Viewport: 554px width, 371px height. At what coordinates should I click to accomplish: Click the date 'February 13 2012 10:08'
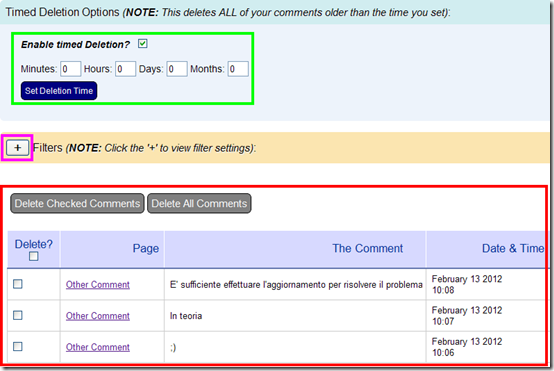tap(467, 284)
